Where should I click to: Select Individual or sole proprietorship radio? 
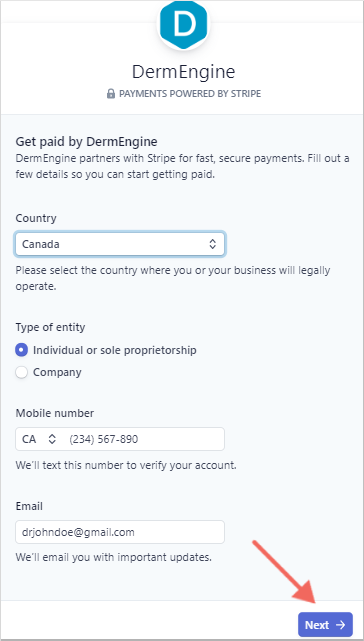(x=22, y=350)
